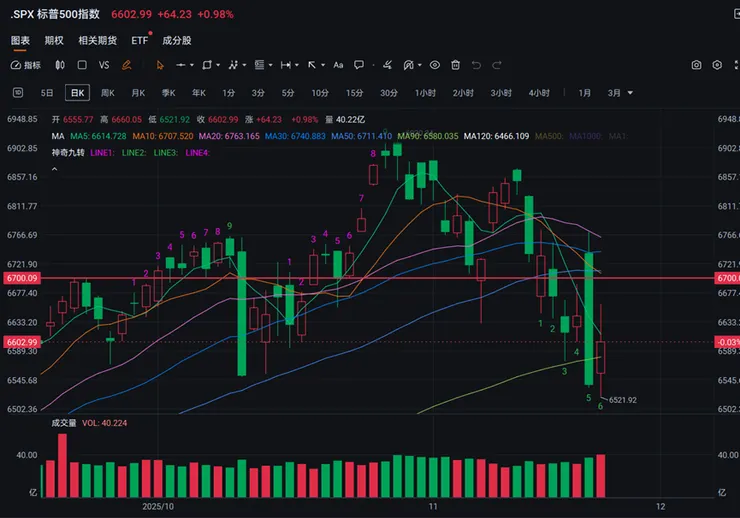
Task: Select the orange drawing pen tool
Action: pos(126,65)
